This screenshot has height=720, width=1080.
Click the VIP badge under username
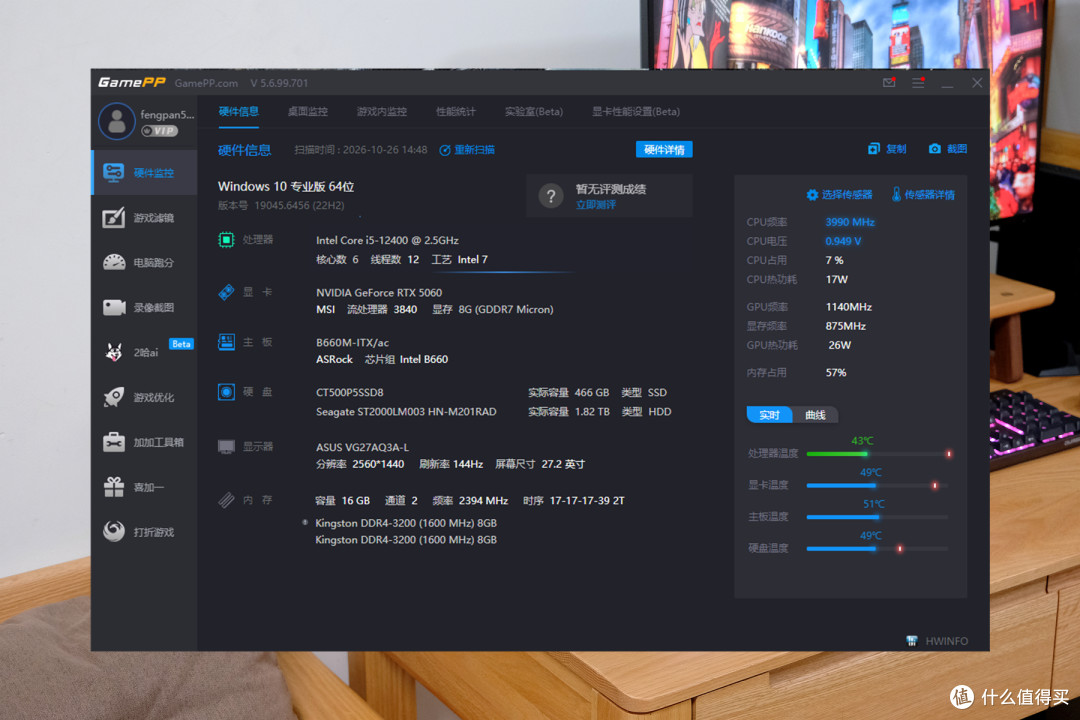pos(160,131)
